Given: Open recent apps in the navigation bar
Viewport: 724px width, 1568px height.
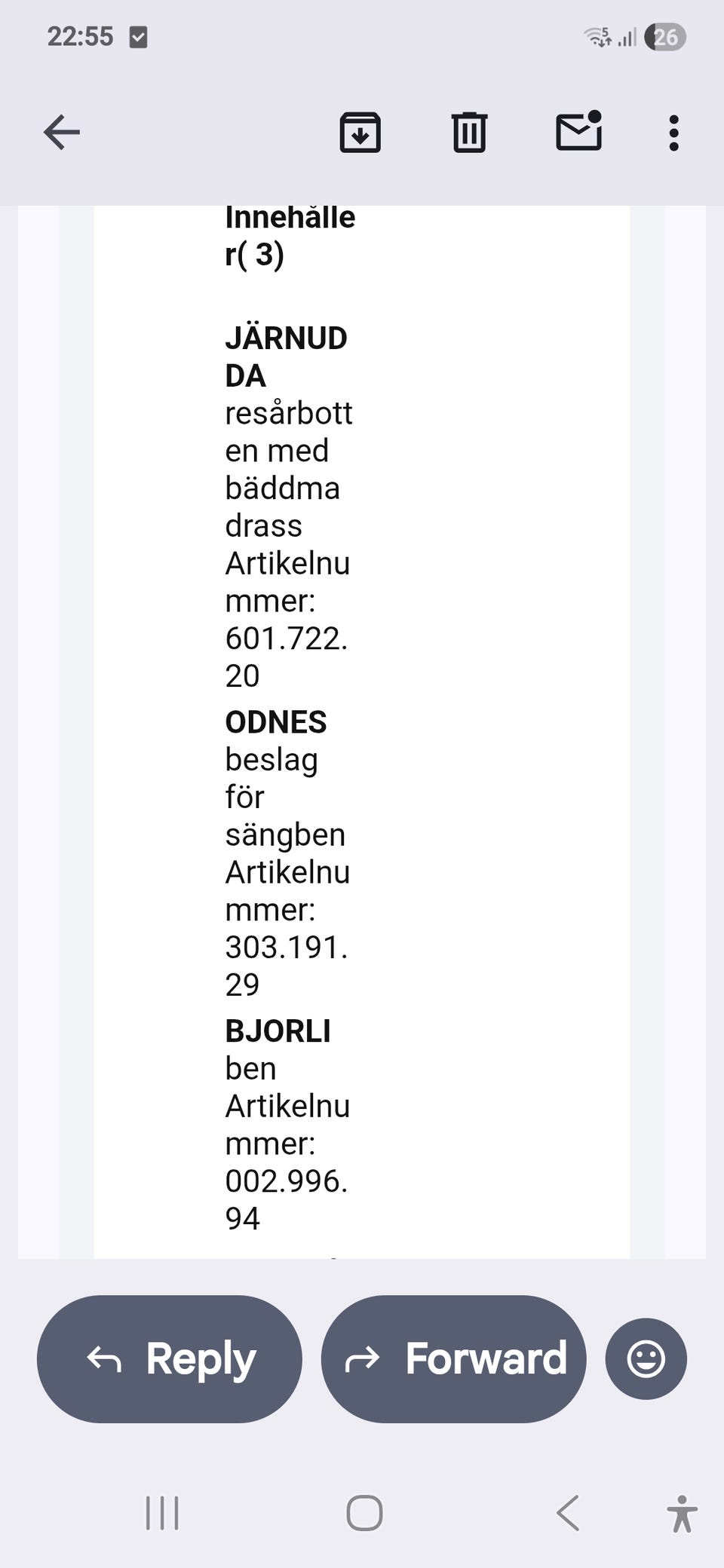Looking at the screenshot, I should coord(162,1513).
